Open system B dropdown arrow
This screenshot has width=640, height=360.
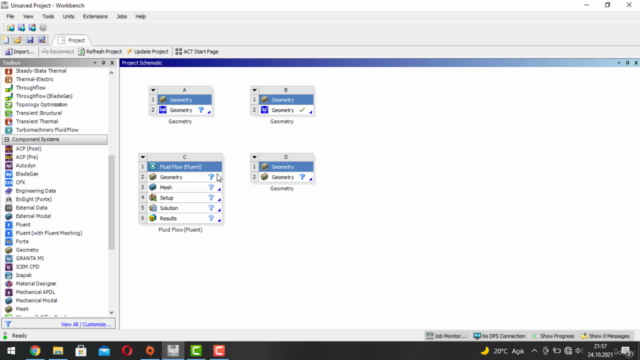tap(254, 90)
